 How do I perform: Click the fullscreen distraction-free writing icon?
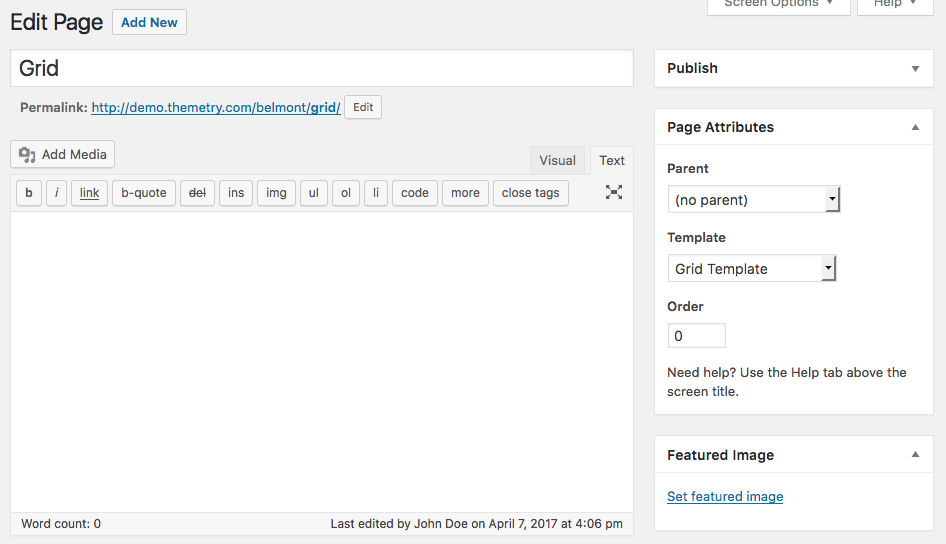614,192
